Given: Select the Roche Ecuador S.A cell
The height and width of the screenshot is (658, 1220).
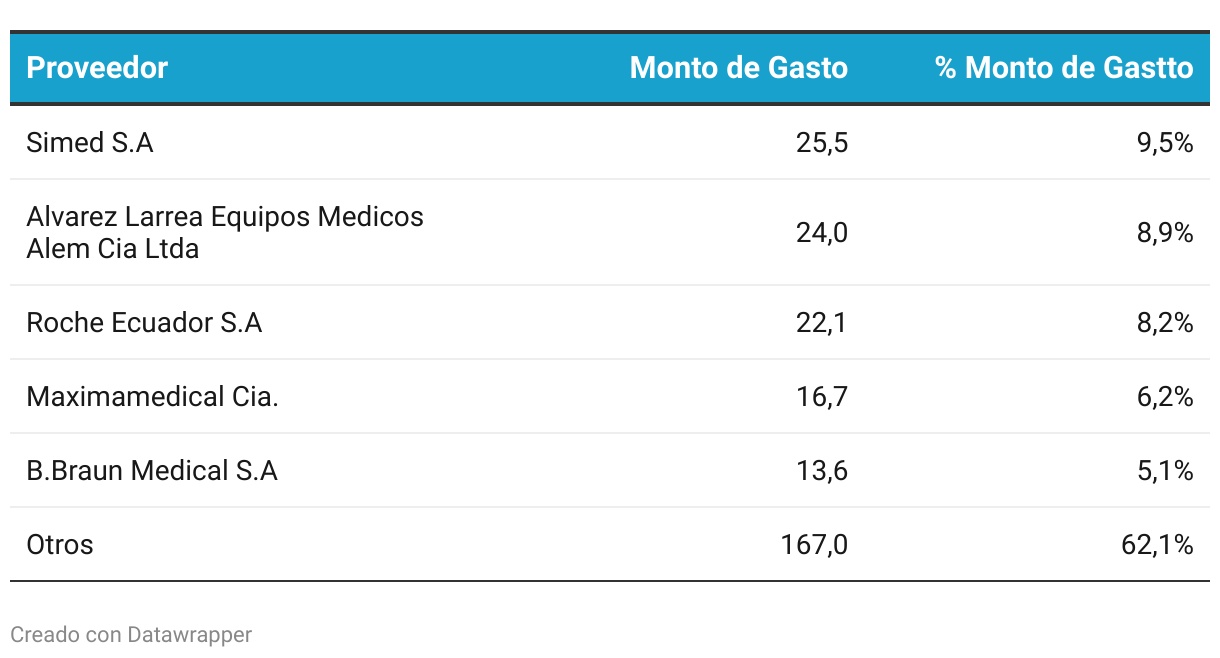Looking at the screenshot, I should [x=144, y=323].
